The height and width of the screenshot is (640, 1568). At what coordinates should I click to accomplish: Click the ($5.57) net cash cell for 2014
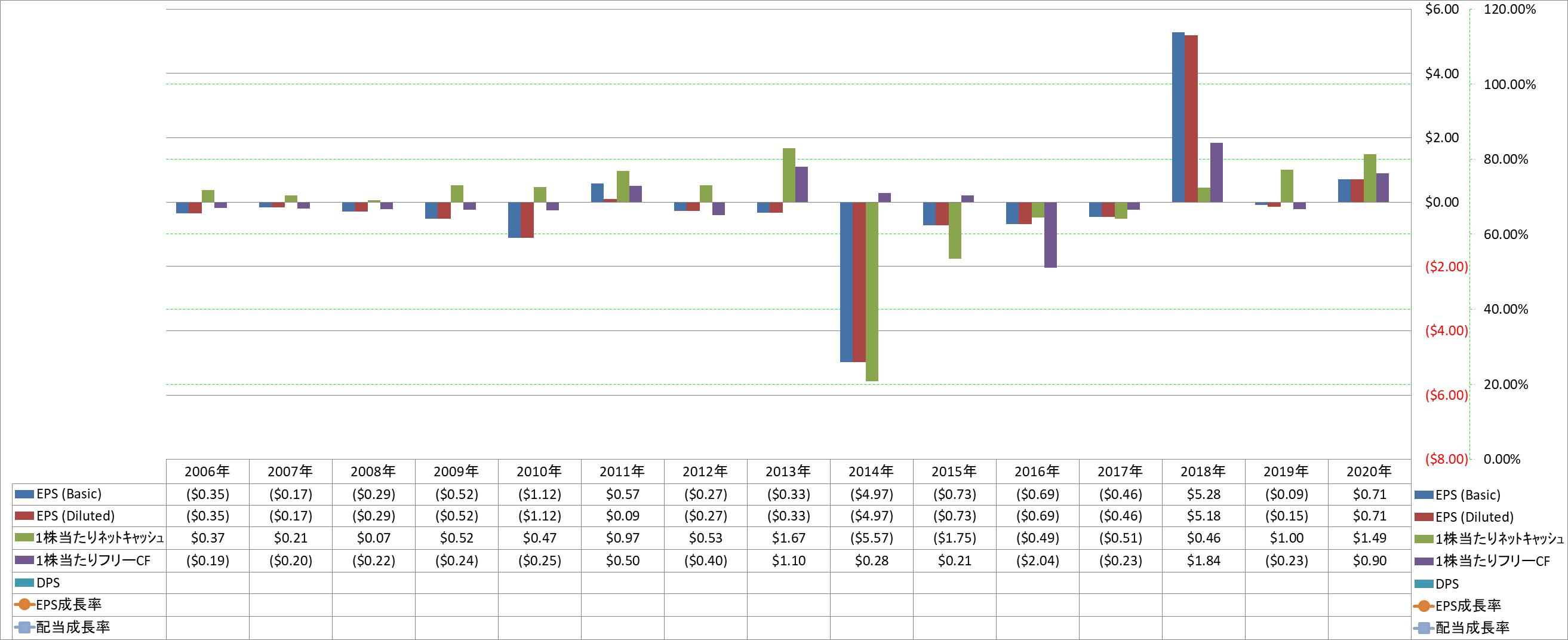point(872,538)
